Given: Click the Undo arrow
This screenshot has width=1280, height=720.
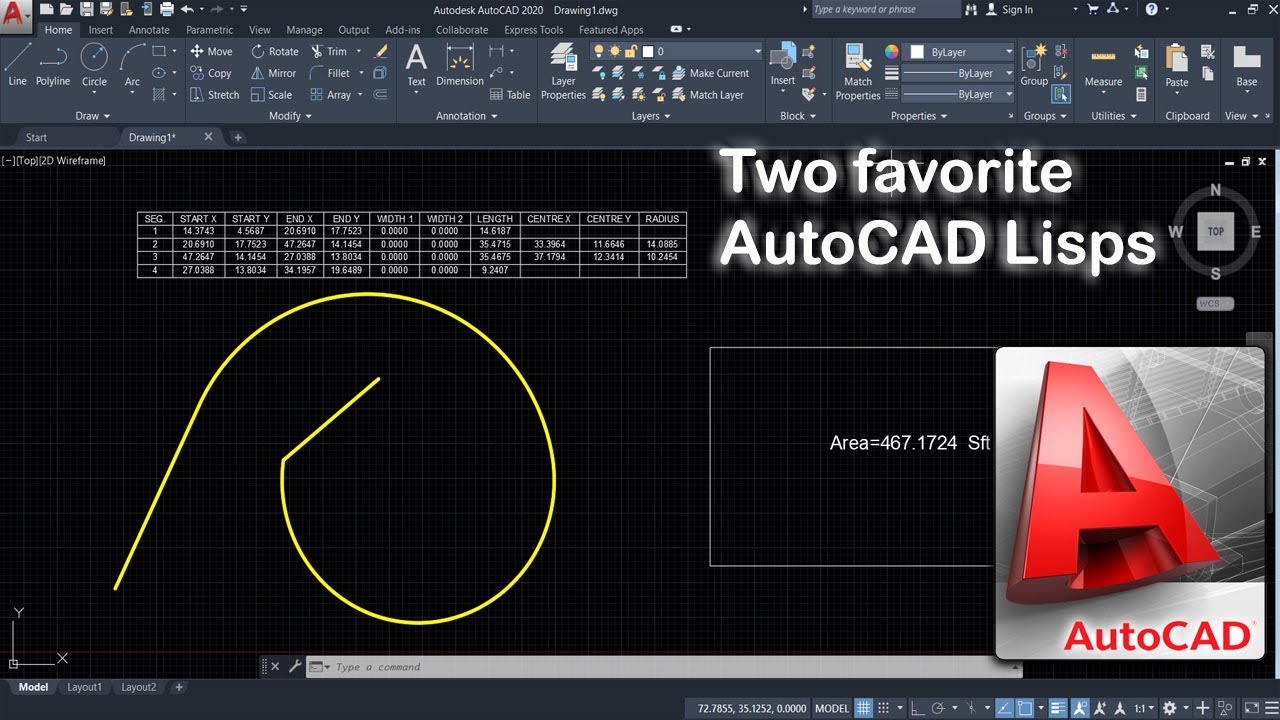Looking at the screenshot, I should click(187, 9).
